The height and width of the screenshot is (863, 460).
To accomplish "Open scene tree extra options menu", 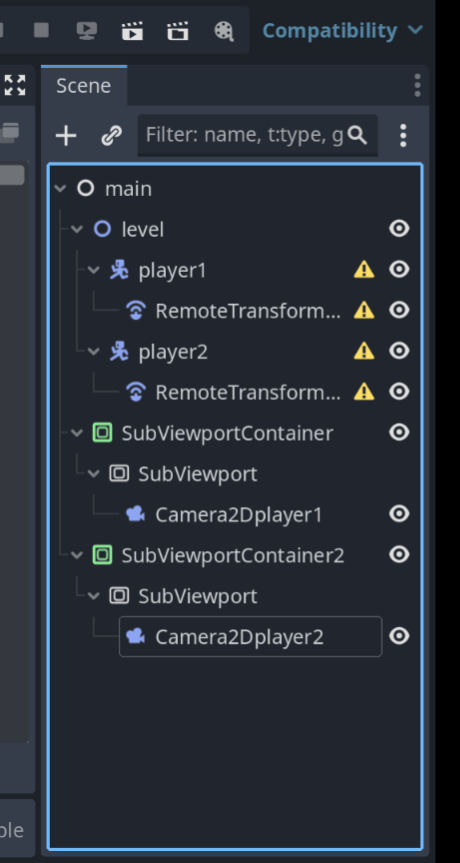I will click(403, 135).
